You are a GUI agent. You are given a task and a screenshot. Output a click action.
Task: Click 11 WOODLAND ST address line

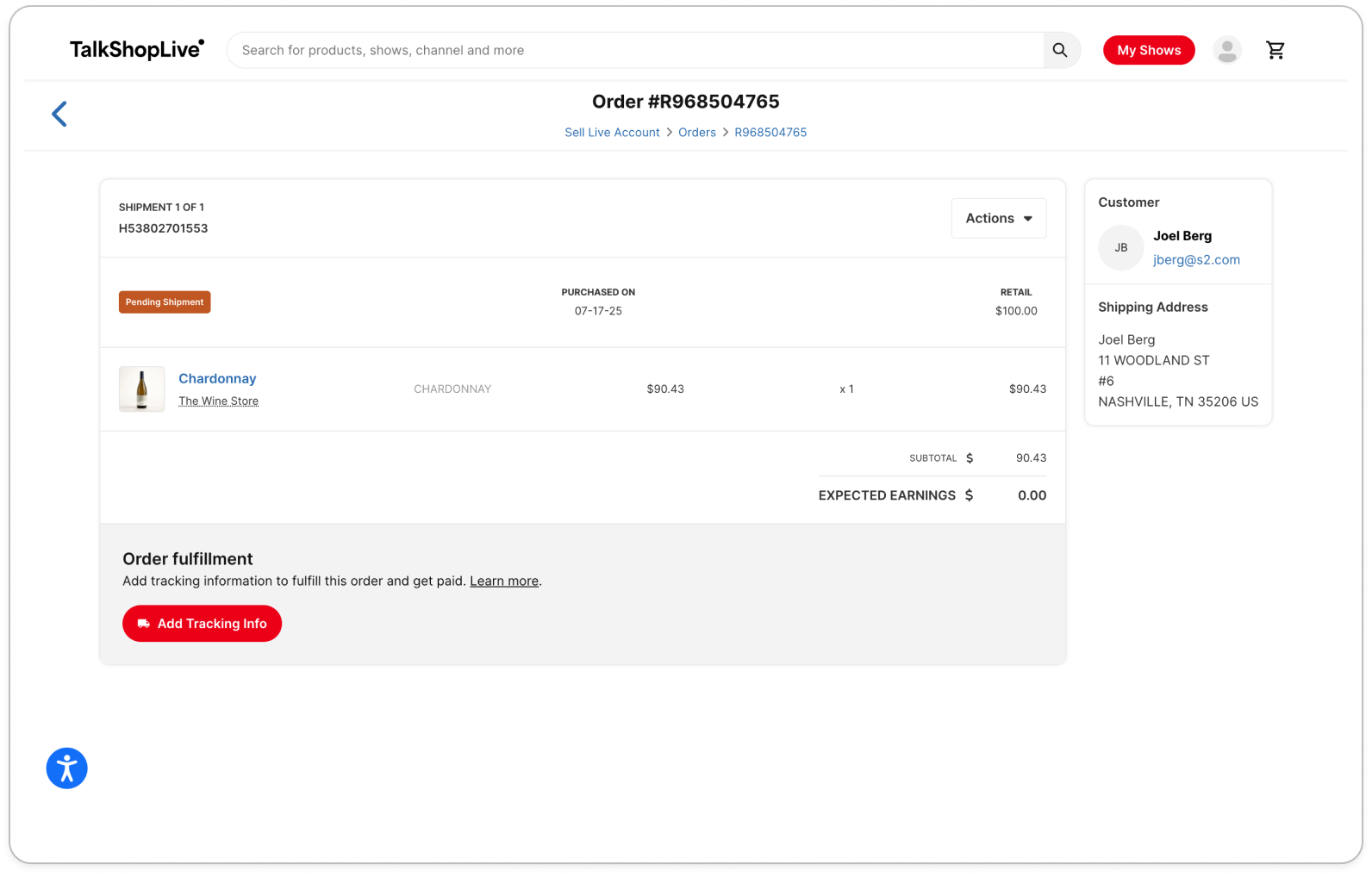1154,361
